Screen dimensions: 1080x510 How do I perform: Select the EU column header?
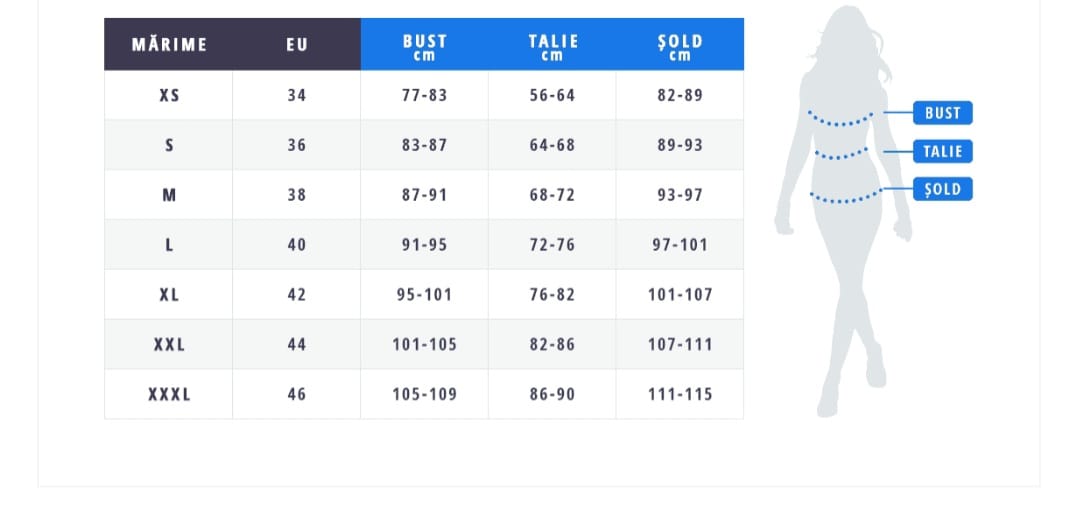(x=297, y=44)
